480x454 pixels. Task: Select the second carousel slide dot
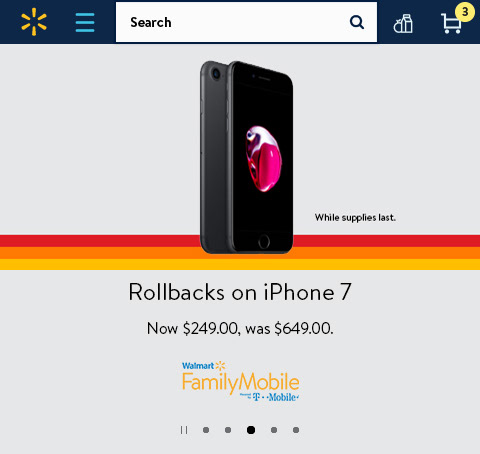pyautogui.click(x=228, y=430)
